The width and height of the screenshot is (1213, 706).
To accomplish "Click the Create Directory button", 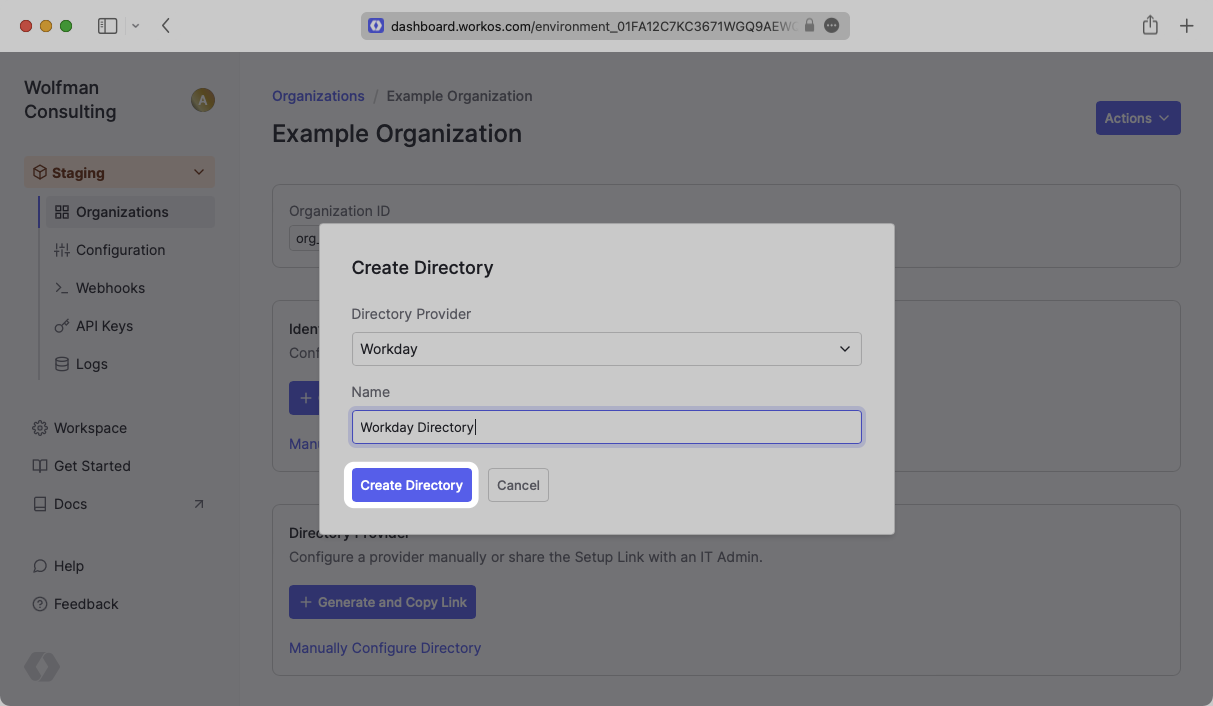I will tap(411, 485).
